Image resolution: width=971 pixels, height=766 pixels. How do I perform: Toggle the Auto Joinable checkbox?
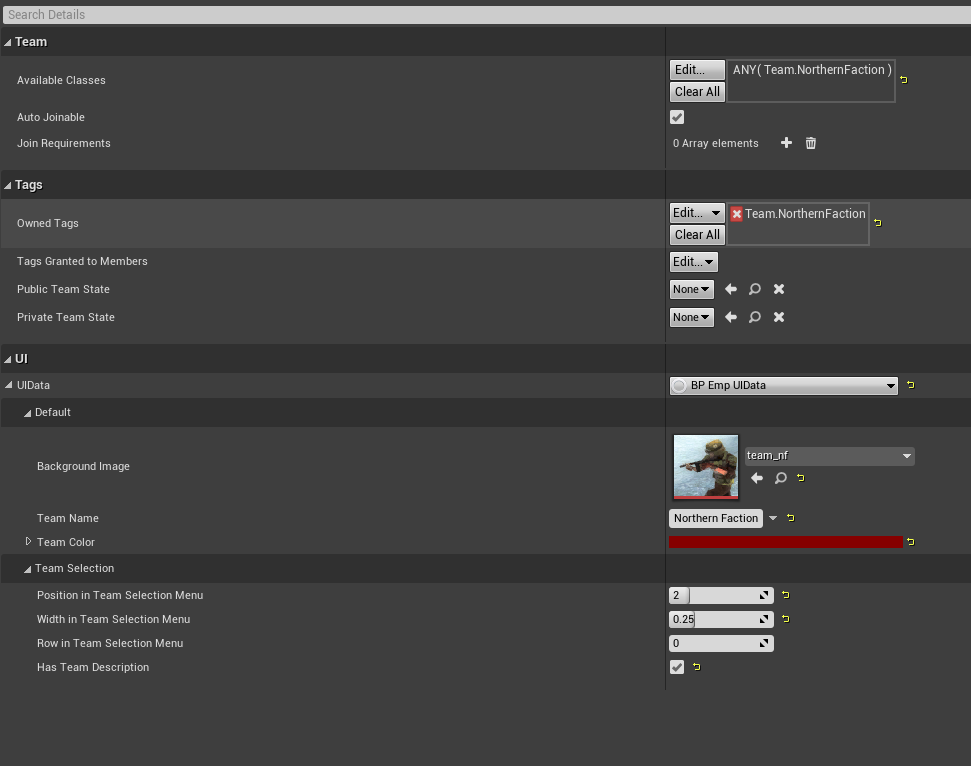pyautogui.click(x=677, y=117)
